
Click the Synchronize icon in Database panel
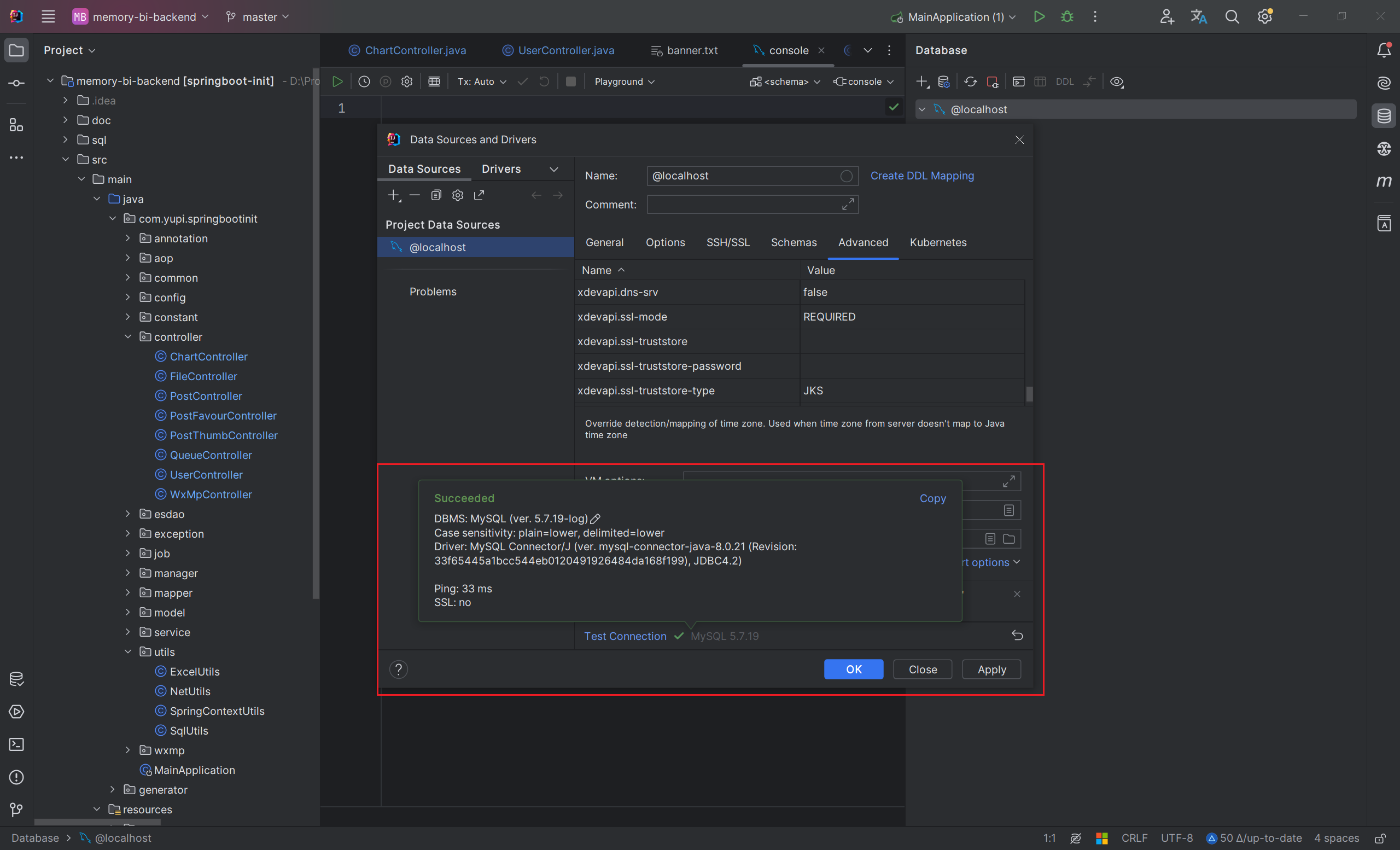[x=971, y=81]
